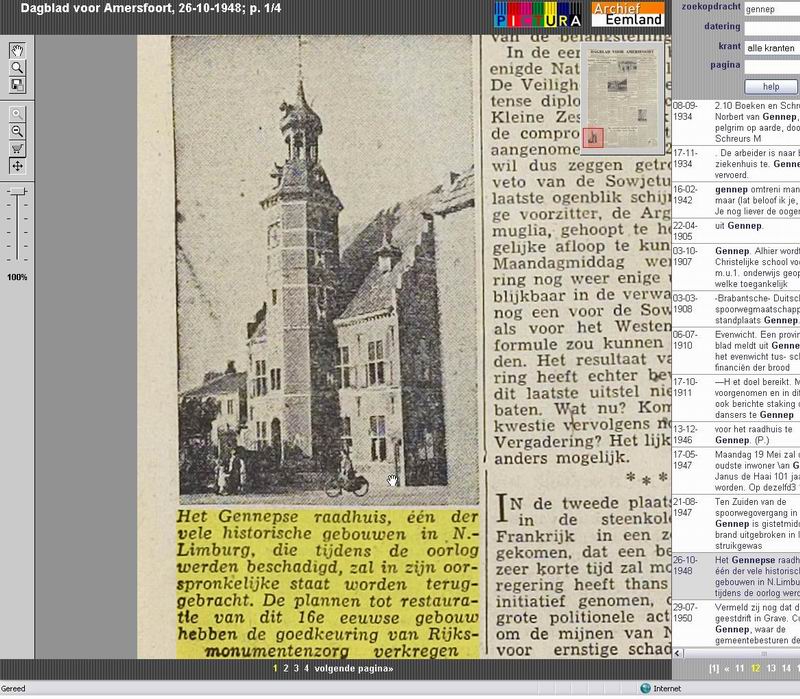Click the datering input field
Screen dimensions: 800x699
point(772,28)
